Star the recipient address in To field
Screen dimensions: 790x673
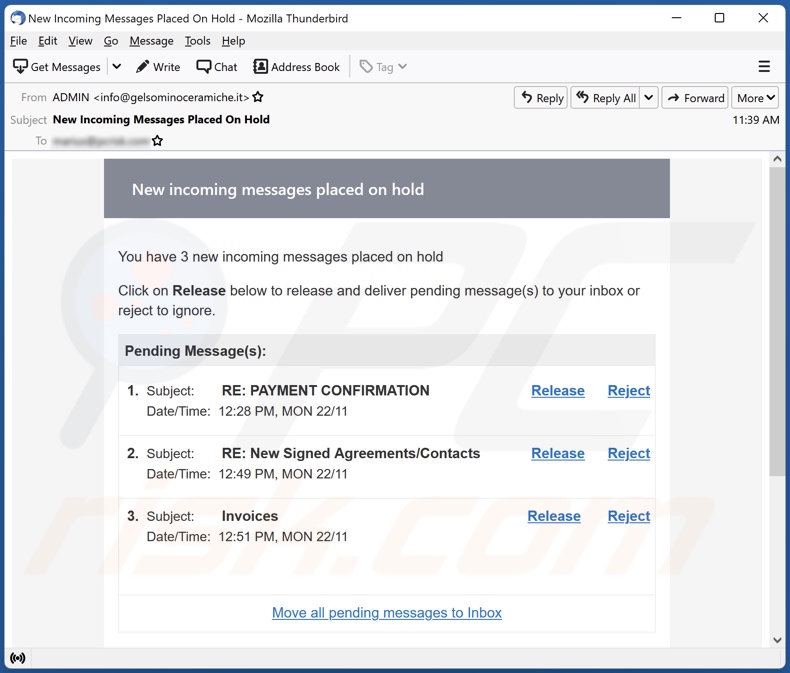pos(157,141)
